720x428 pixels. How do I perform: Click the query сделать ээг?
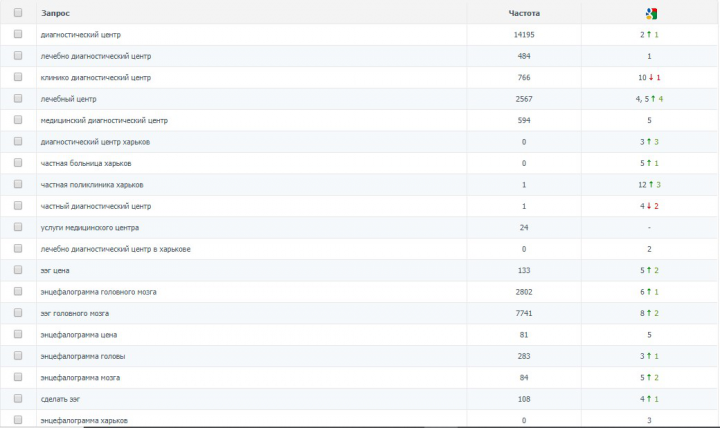(60, 399)
